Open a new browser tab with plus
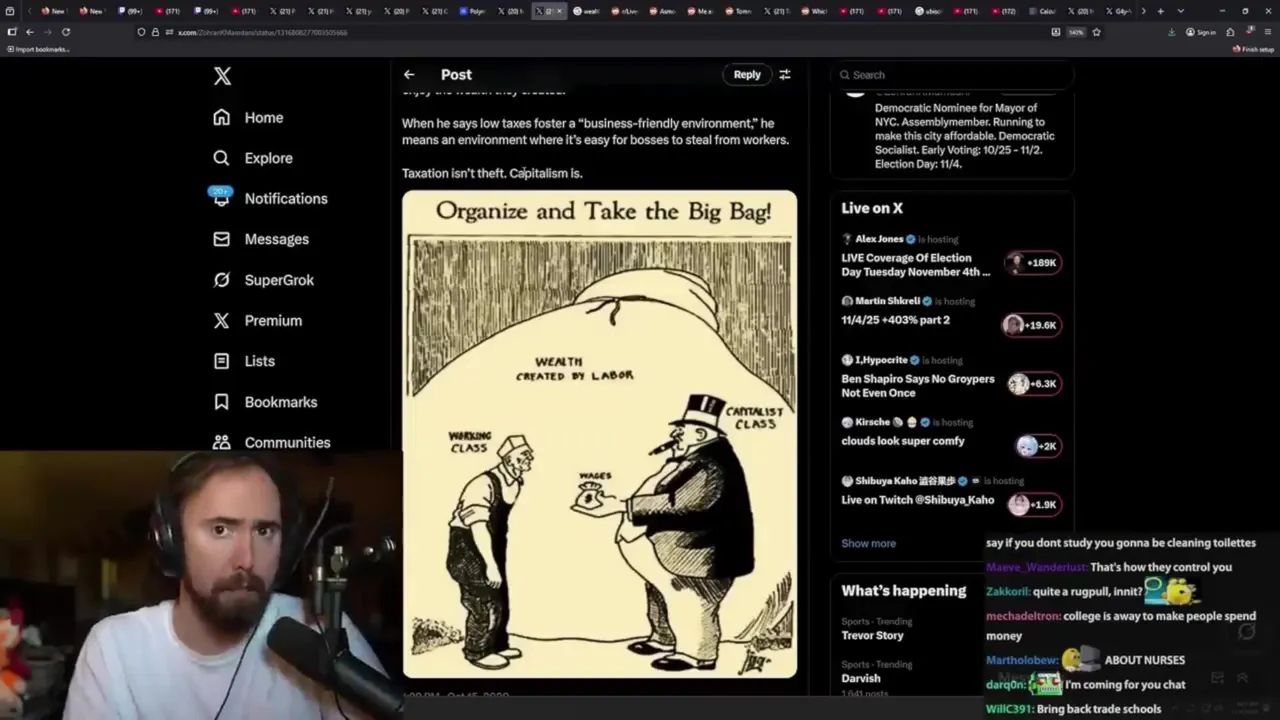Viewport: 1280px width, 720px height. [1160, 11]
